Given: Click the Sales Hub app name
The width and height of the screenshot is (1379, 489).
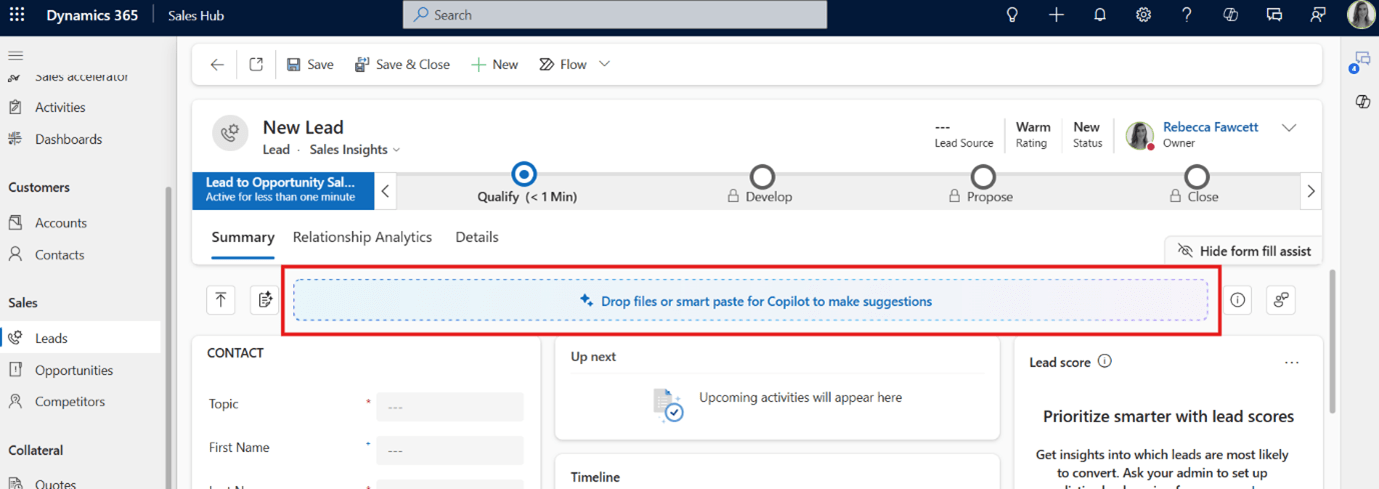Looking at the screenshot, I should (194, 15).
